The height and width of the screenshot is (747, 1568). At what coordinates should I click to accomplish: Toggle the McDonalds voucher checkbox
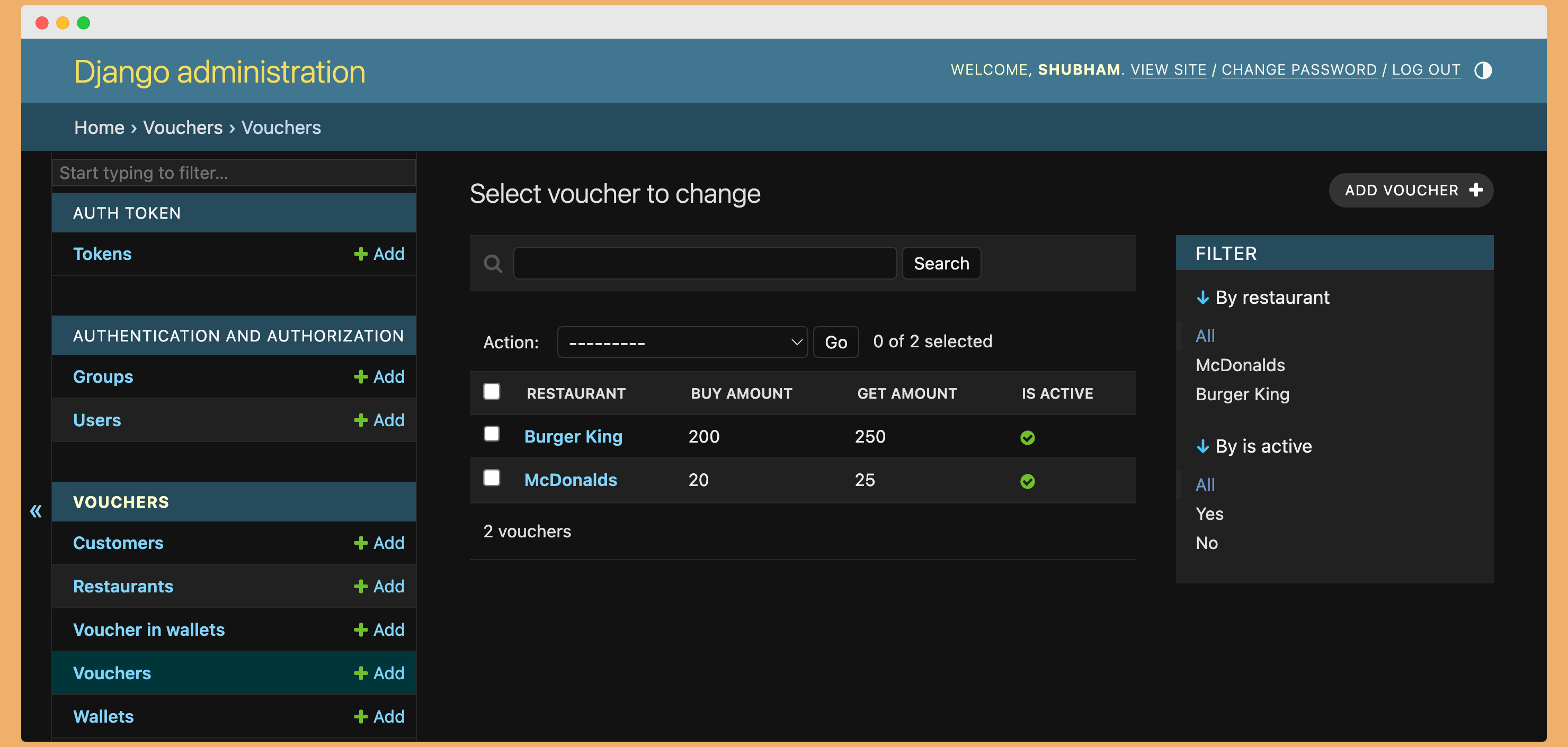tap(492, 479)
